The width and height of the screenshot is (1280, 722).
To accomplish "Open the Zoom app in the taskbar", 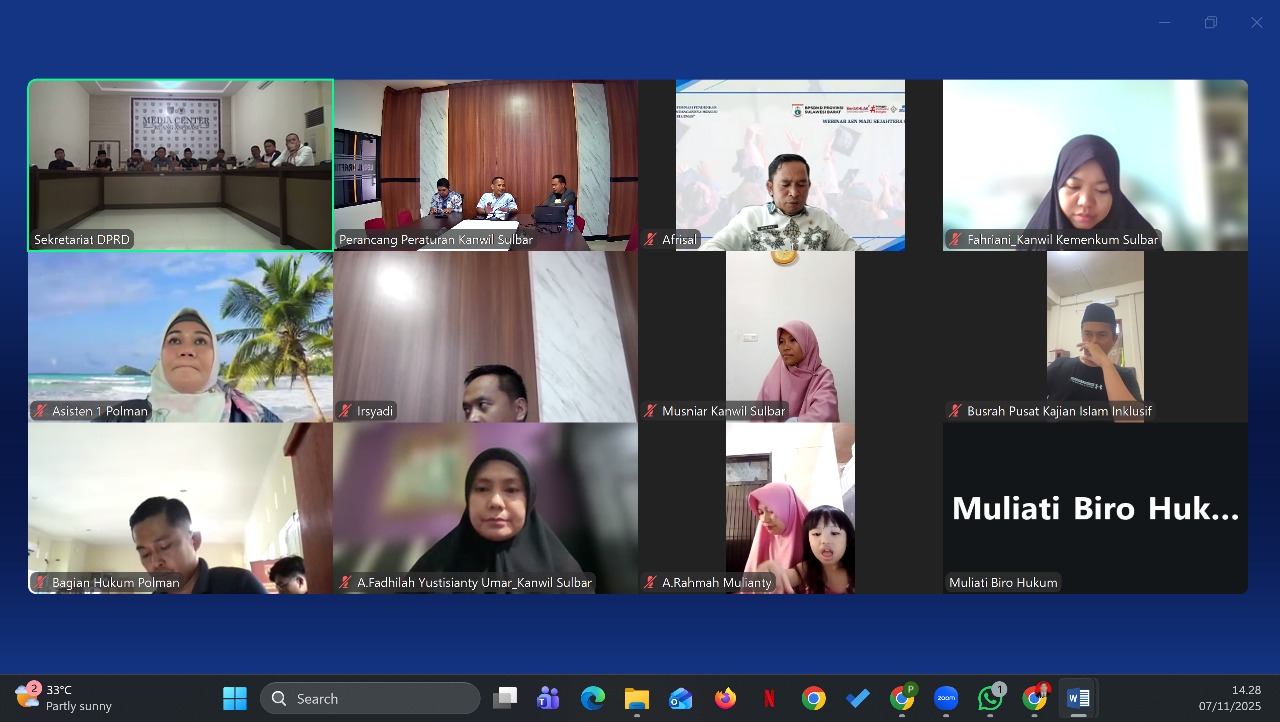I will (946, 699).
